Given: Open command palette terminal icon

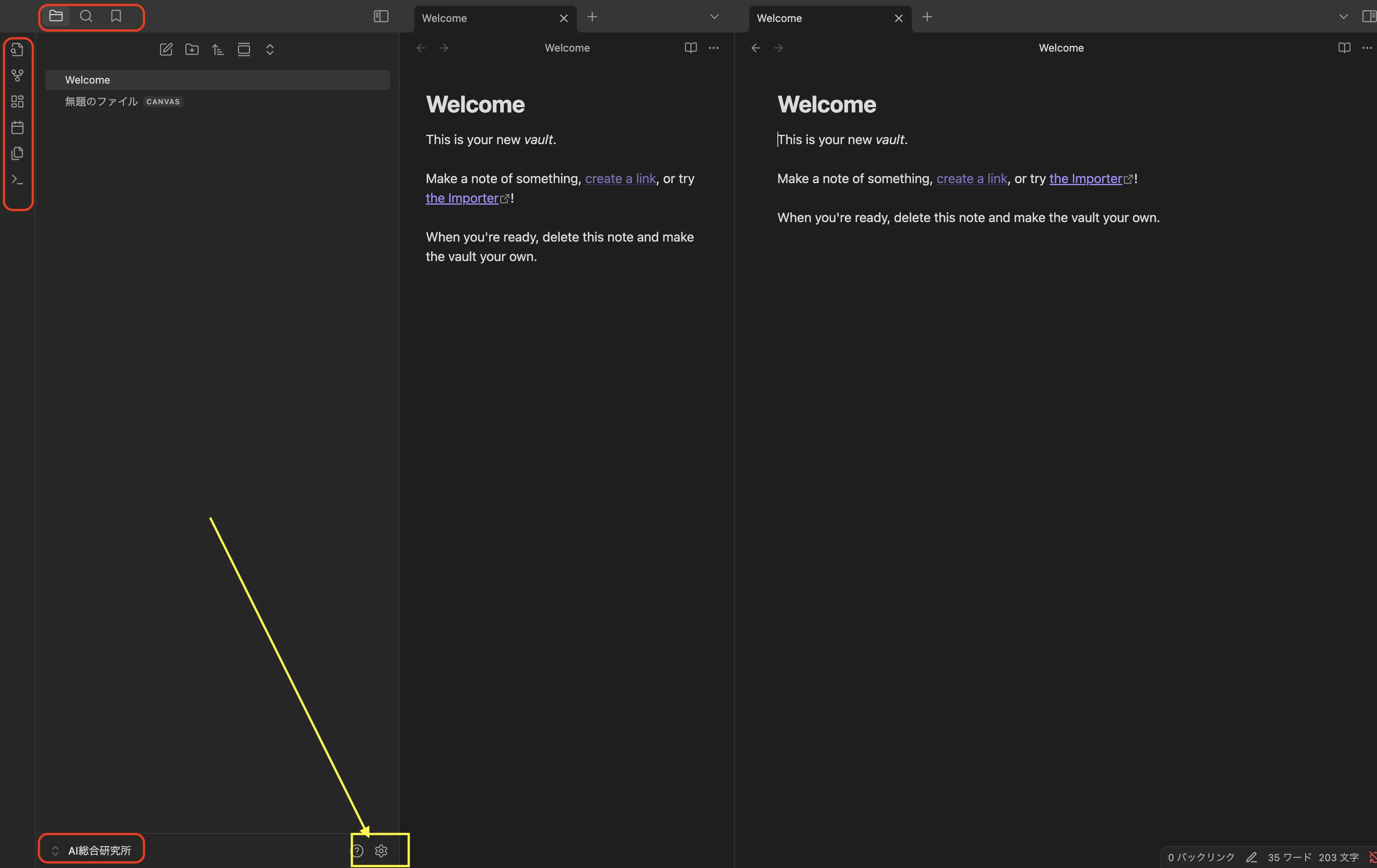Looking at the screenshot, I should tap(17, 179).
